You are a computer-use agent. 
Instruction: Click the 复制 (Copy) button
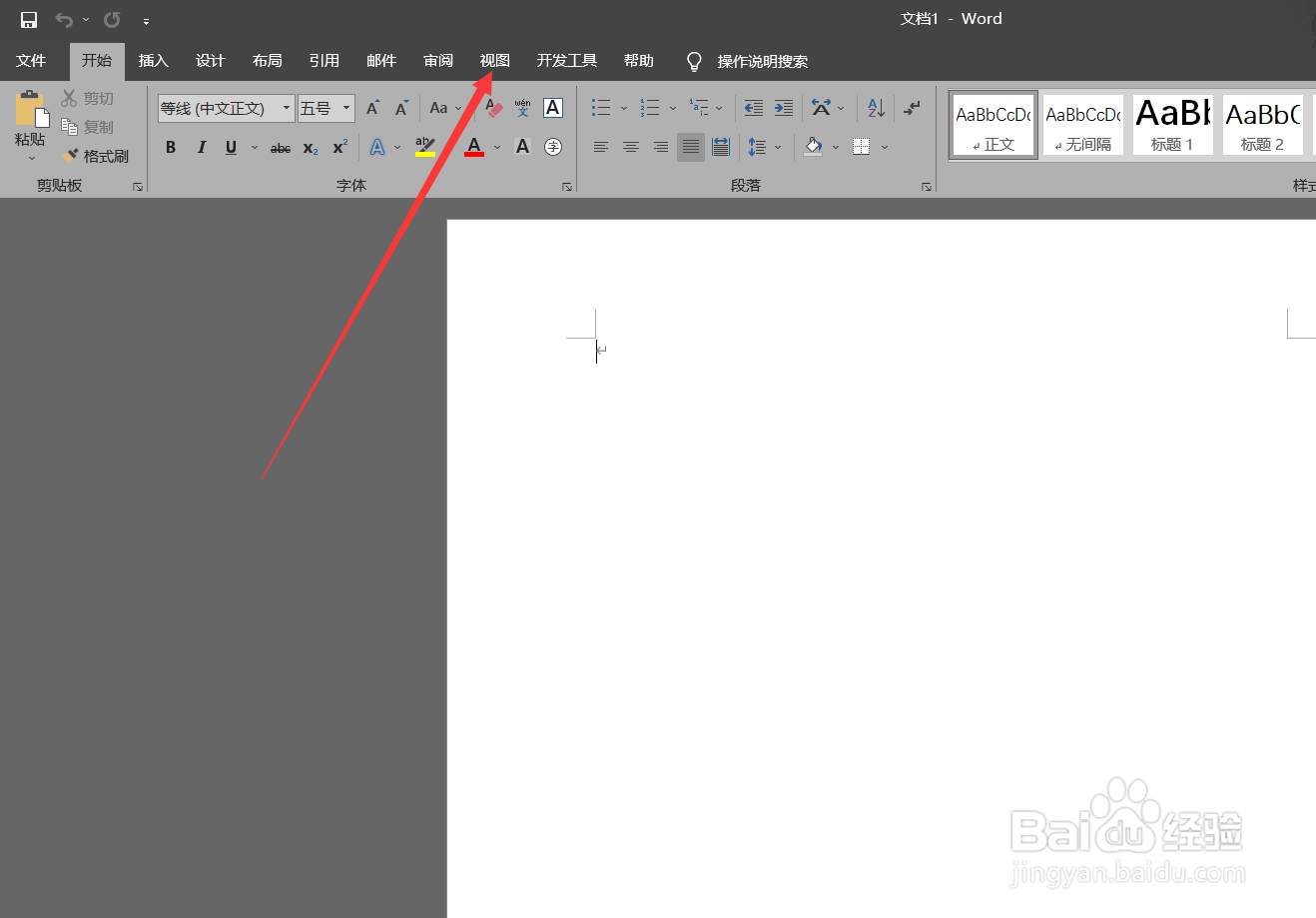[88, 127]
